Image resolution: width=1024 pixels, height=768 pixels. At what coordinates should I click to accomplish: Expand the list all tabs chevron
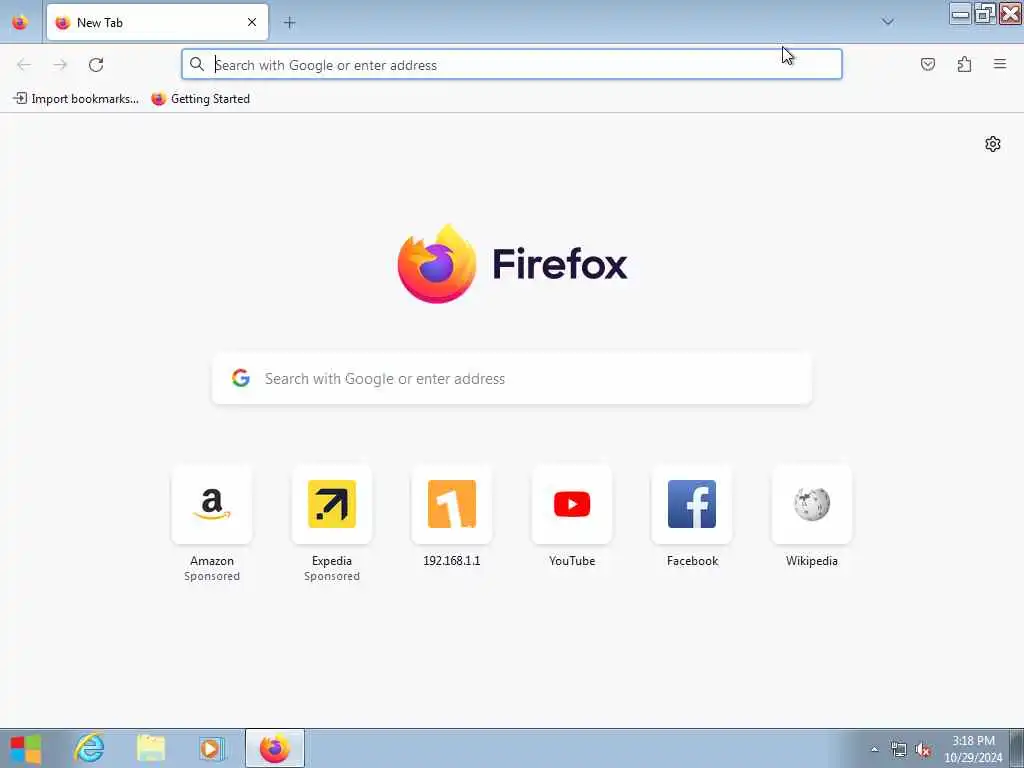888,22
